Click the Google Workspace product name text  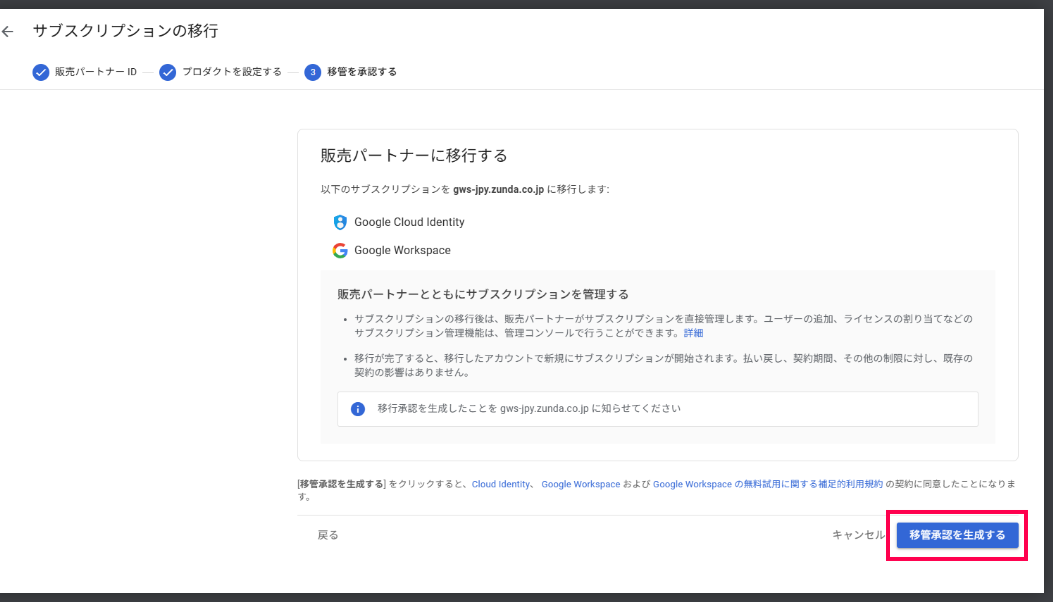click(402, 250)
